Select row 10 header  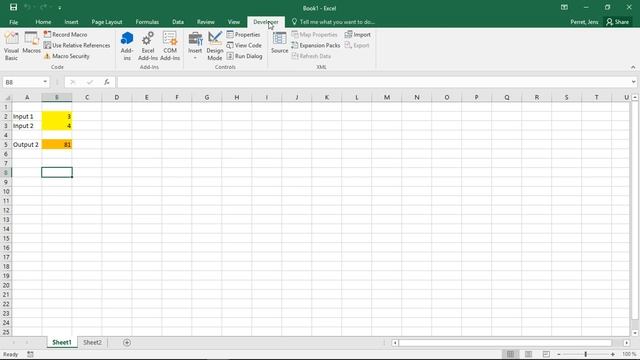coord(6,191)
